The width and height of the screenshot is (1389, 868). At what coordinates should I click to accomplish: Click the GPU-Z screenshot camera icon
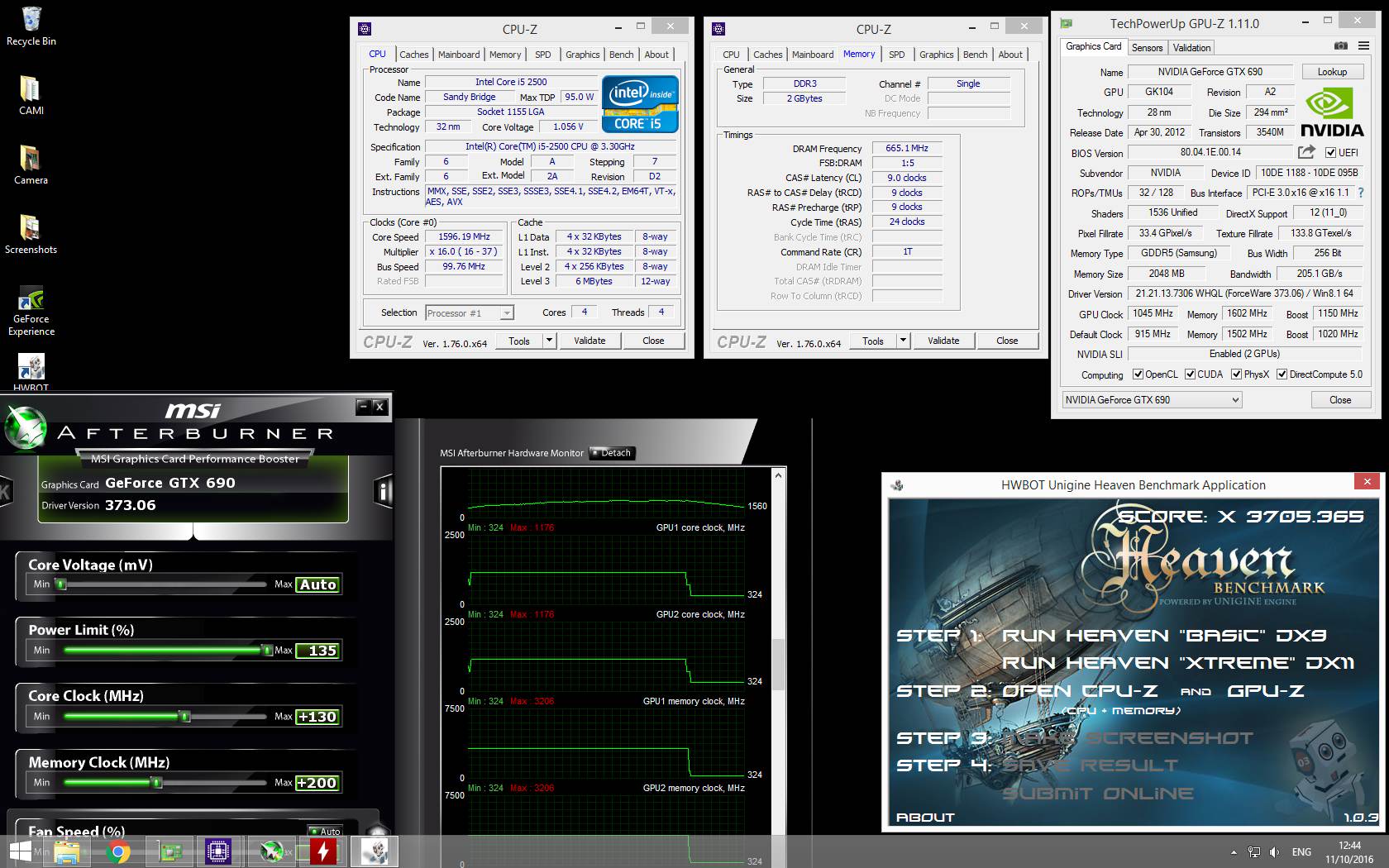(x=1341, y=46)
